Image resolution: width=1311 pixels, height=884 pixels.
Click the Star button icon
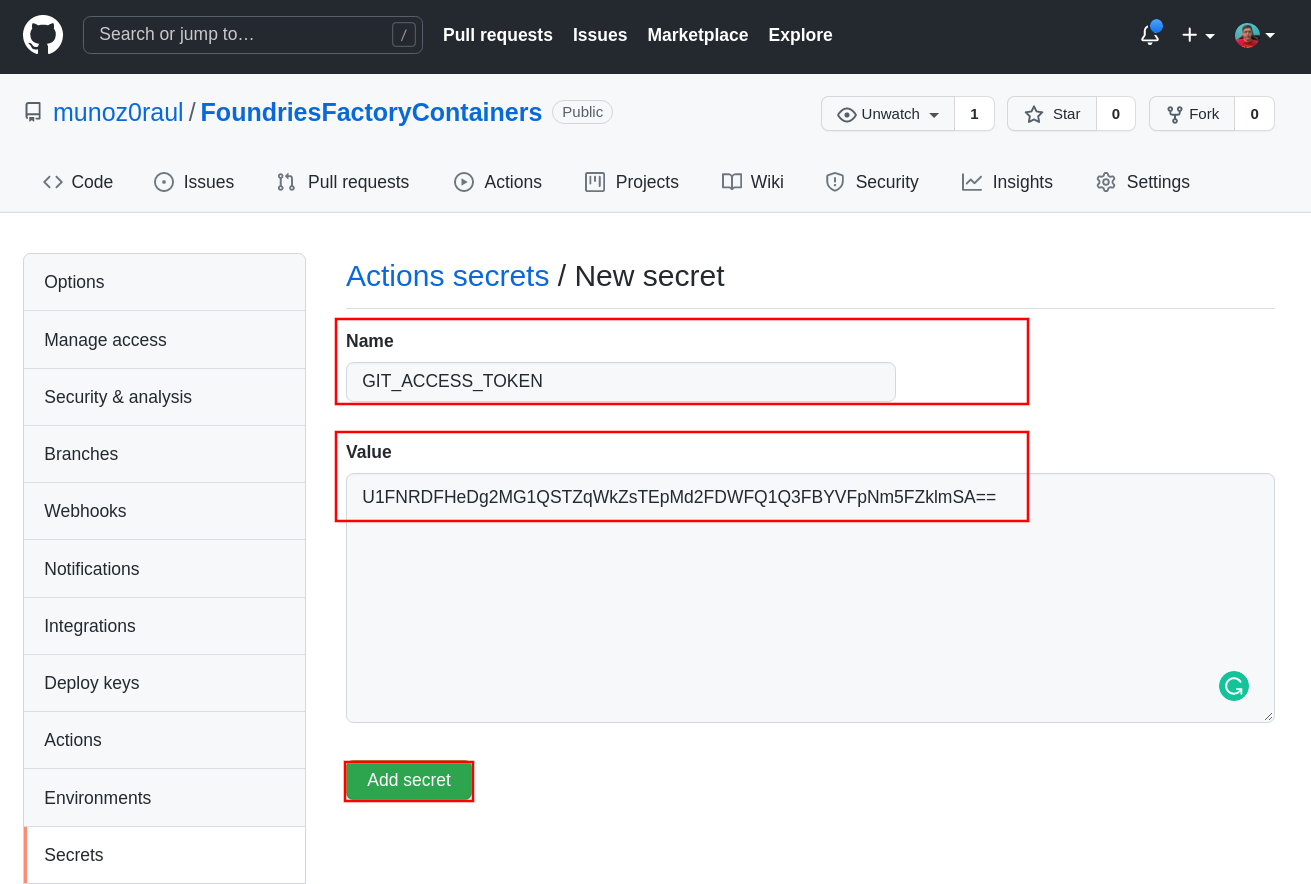pos(1034,114)
